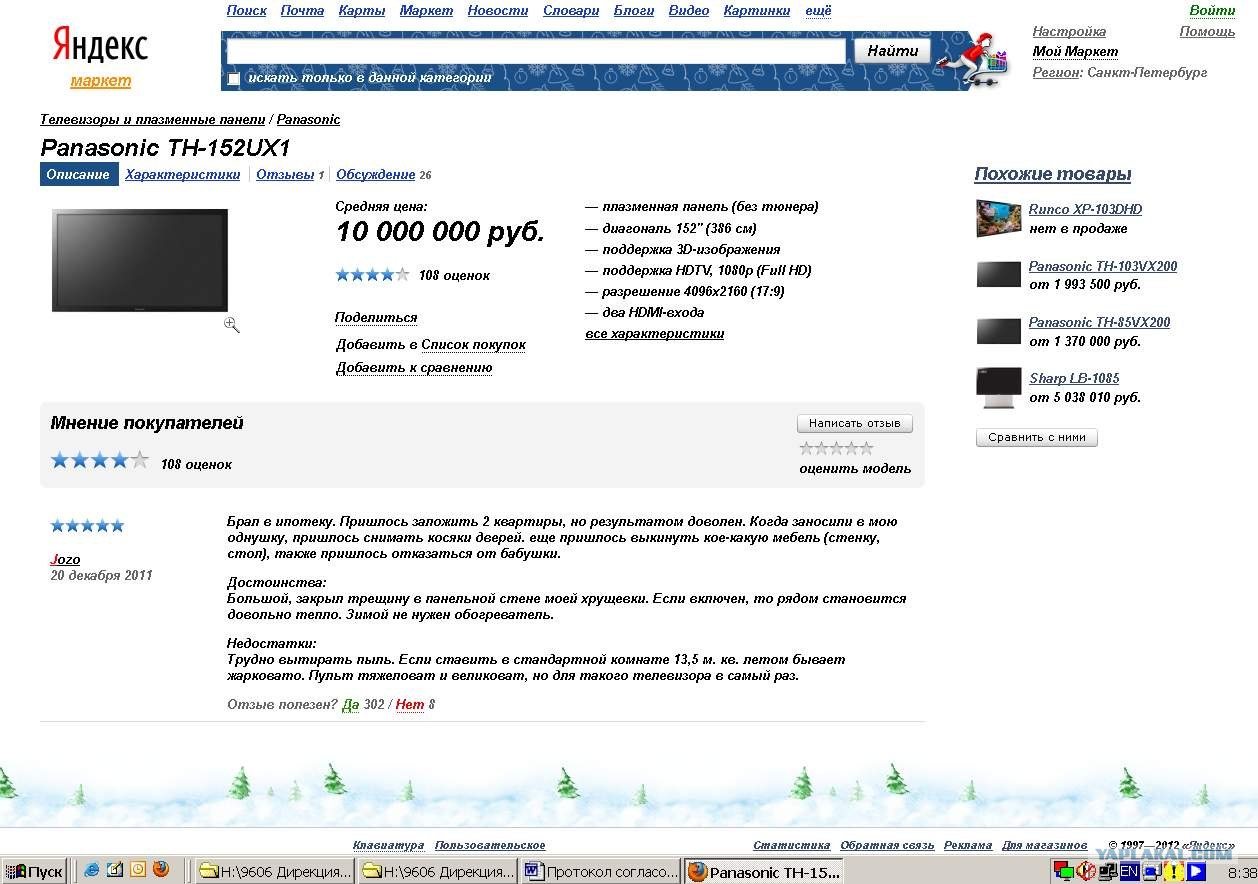Click the Сравнить с ними button

pos(1037,437)
